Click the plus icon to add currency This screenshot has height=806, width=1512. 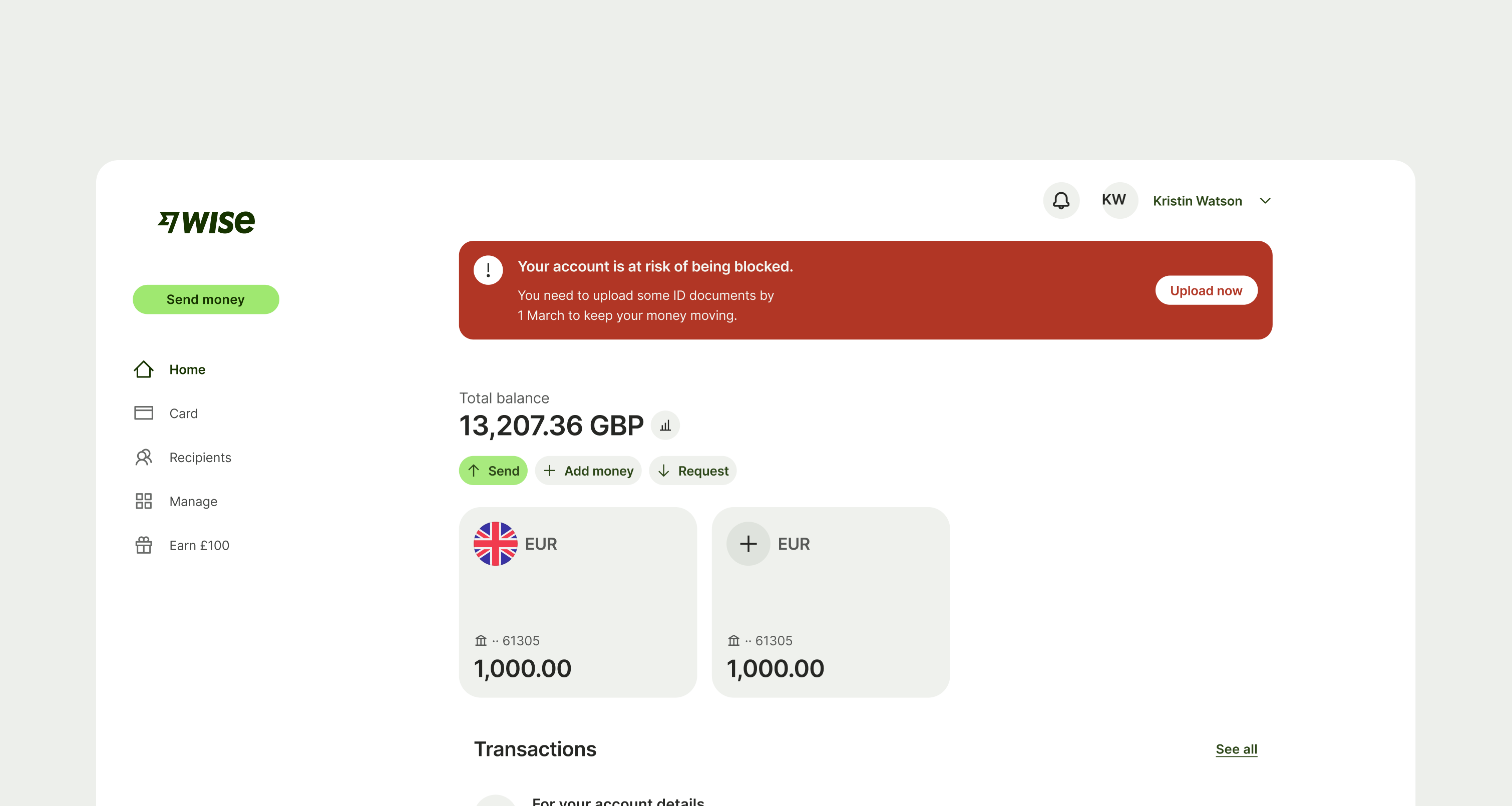point(748,544)
